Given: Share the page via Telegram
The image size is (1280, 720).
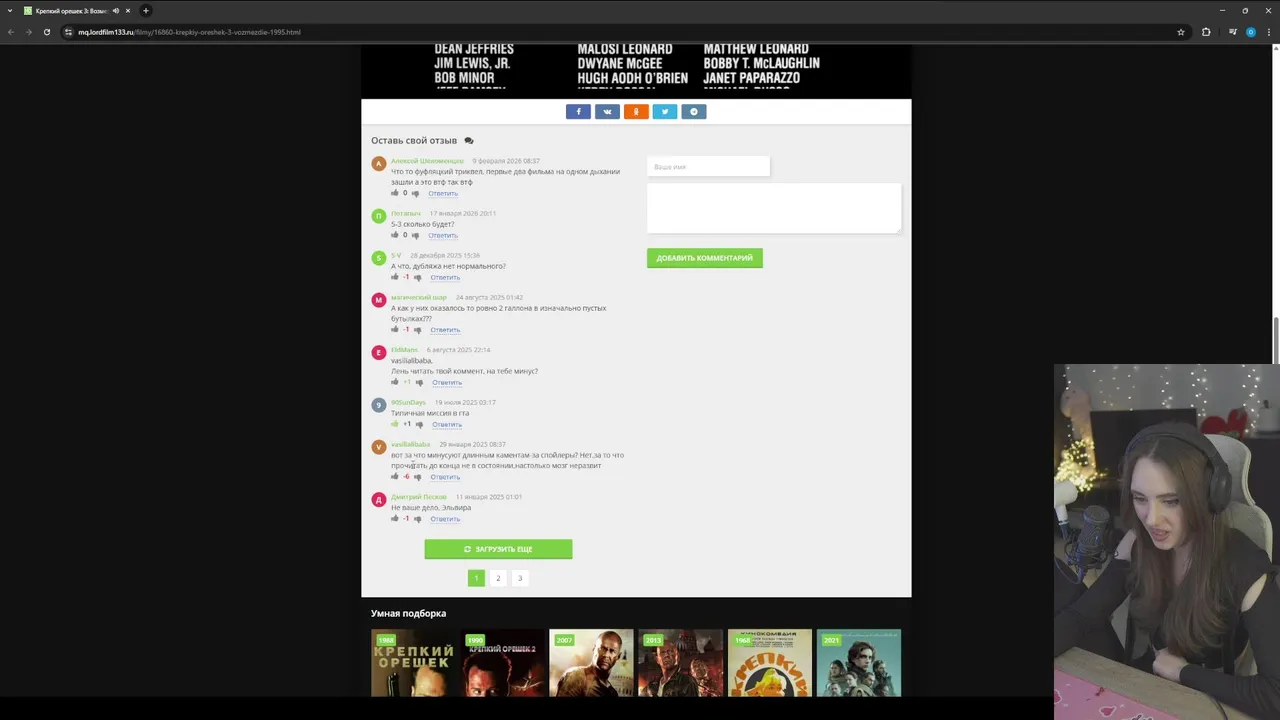Looking at the screenshot, I should (x=694, y=111).
